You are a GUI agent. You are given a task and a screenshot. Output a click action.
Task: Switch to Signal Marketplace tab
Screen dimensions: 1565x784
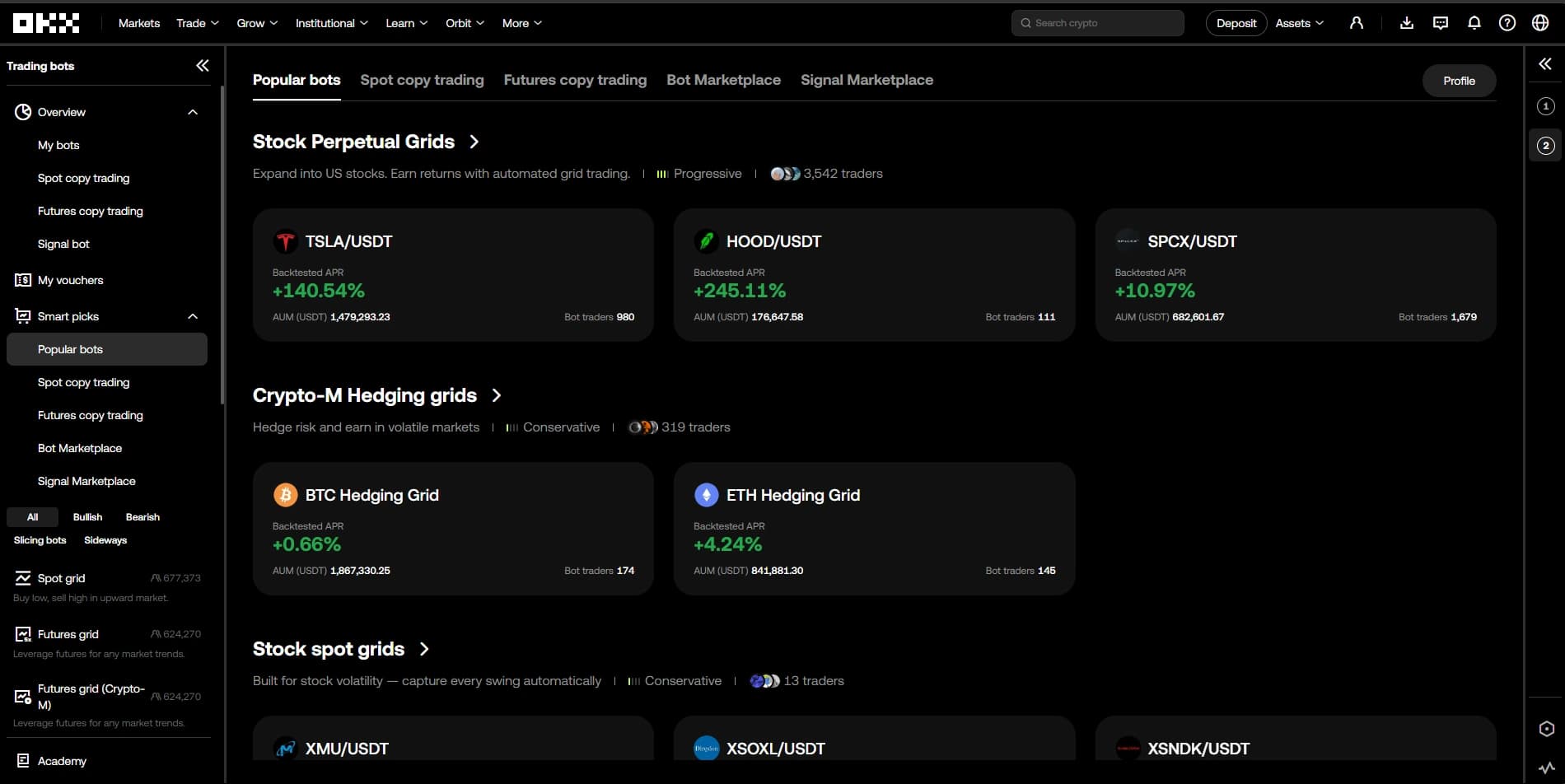867,80
